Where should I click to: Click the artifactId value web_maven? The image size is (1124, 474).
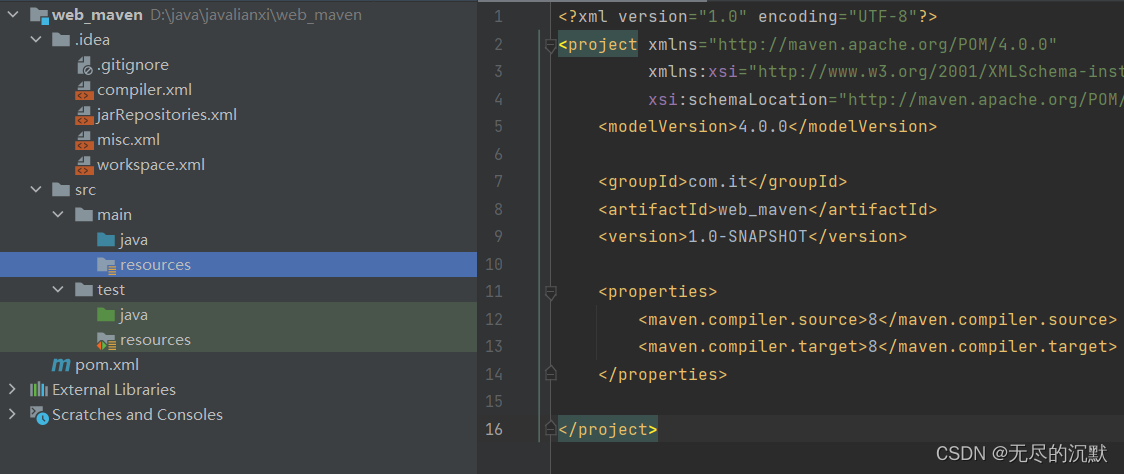coord(763,209)
